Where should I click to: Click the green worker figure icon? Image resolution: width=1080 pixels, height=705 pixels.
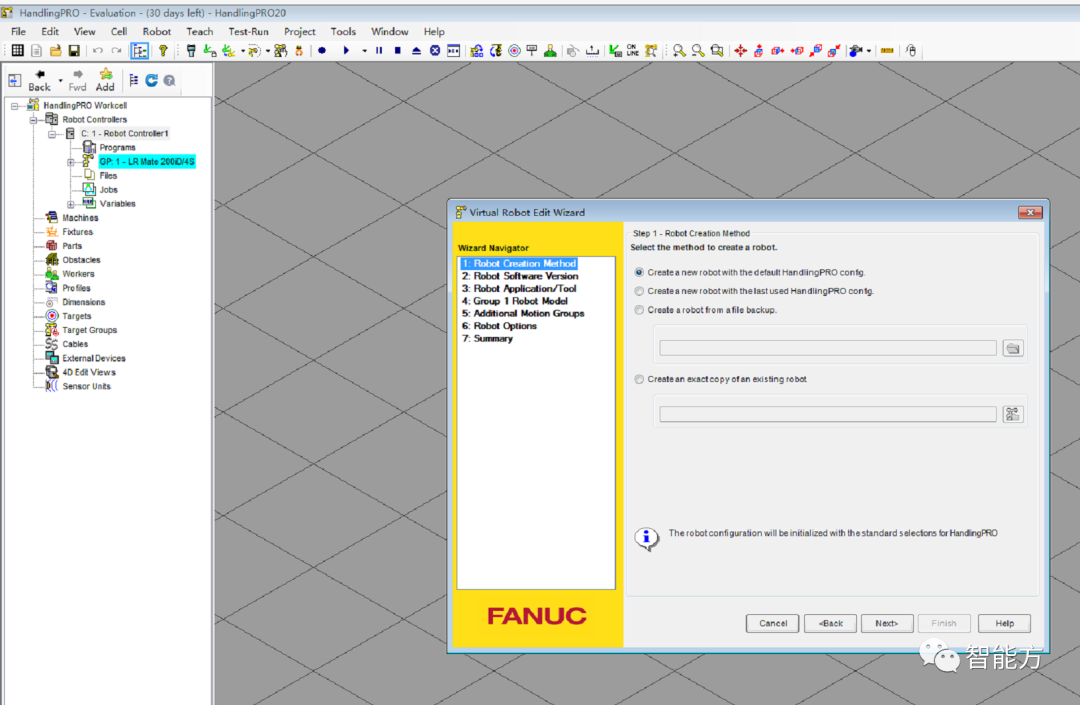point(550,50)
